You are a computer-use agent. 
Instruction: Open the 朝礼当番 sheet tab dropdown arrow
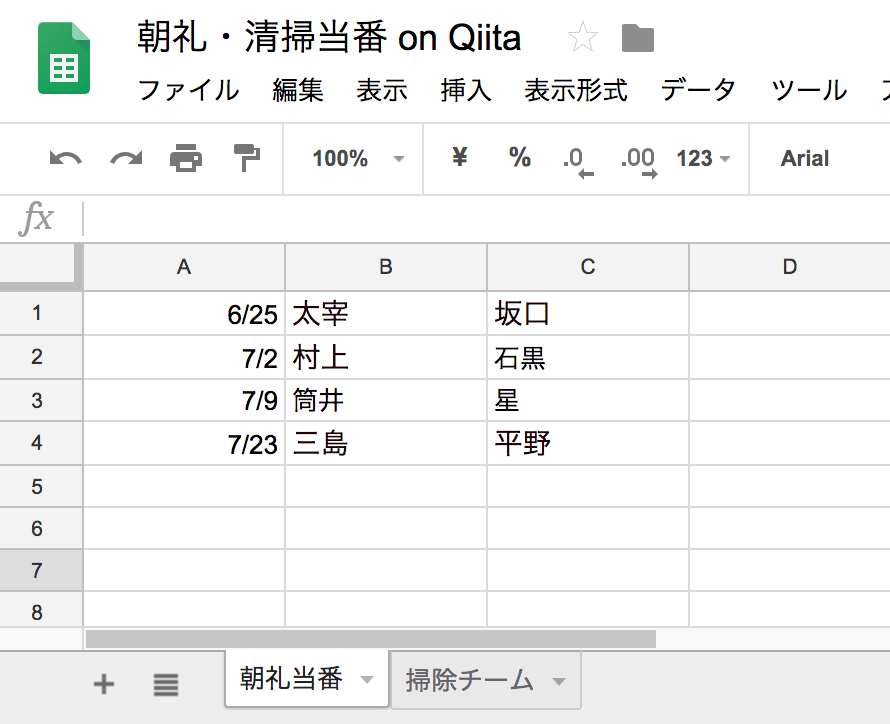(367, 679)
